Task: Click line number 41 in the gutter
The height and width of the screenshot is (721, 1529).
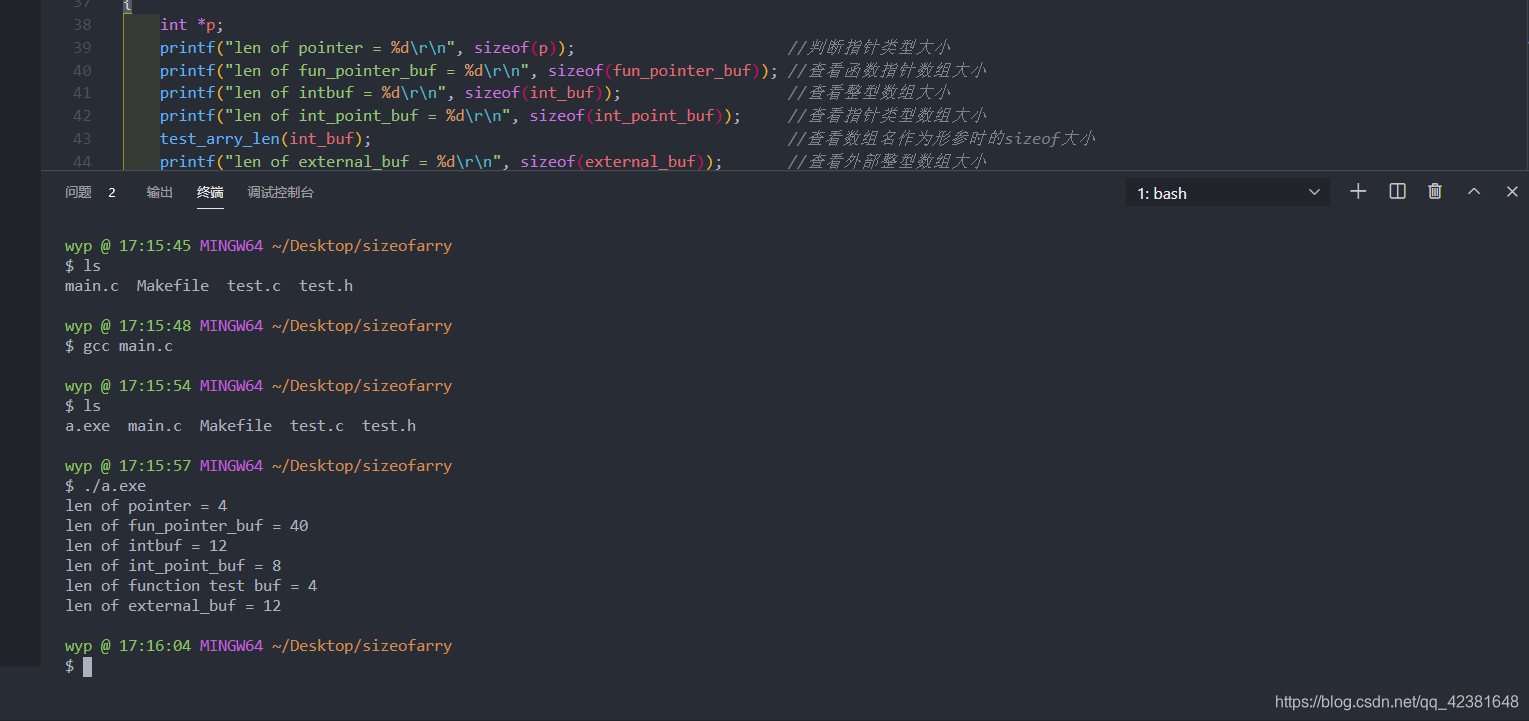Action: coord(82,92)
